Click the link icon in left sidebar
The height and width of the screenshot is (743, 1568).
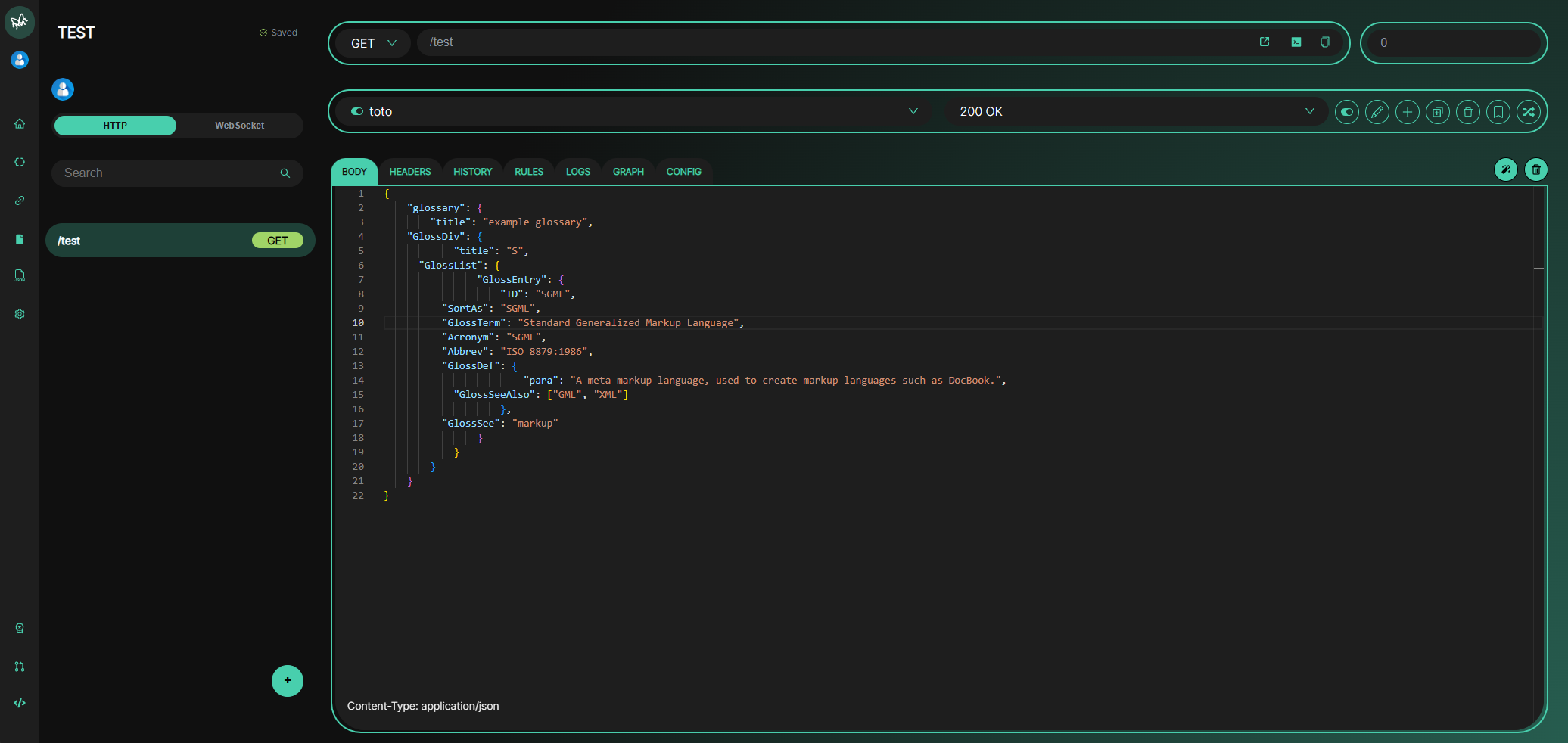(x=20, y=201)
